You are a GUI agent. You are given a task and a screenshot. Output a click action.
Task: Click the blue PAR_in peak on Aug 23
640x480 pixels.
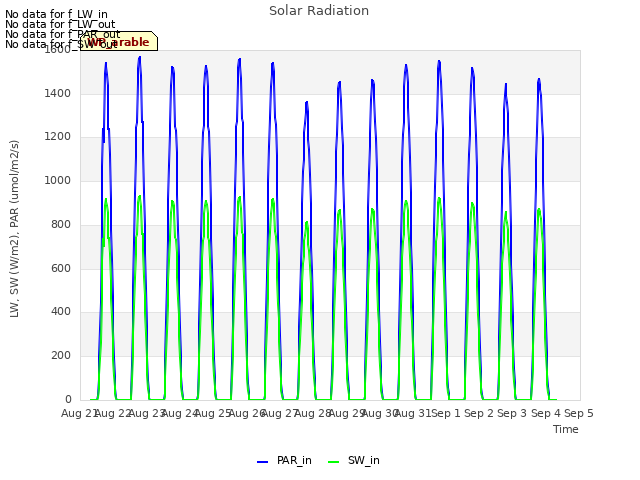pyautogui.click(x=140, y=57)
